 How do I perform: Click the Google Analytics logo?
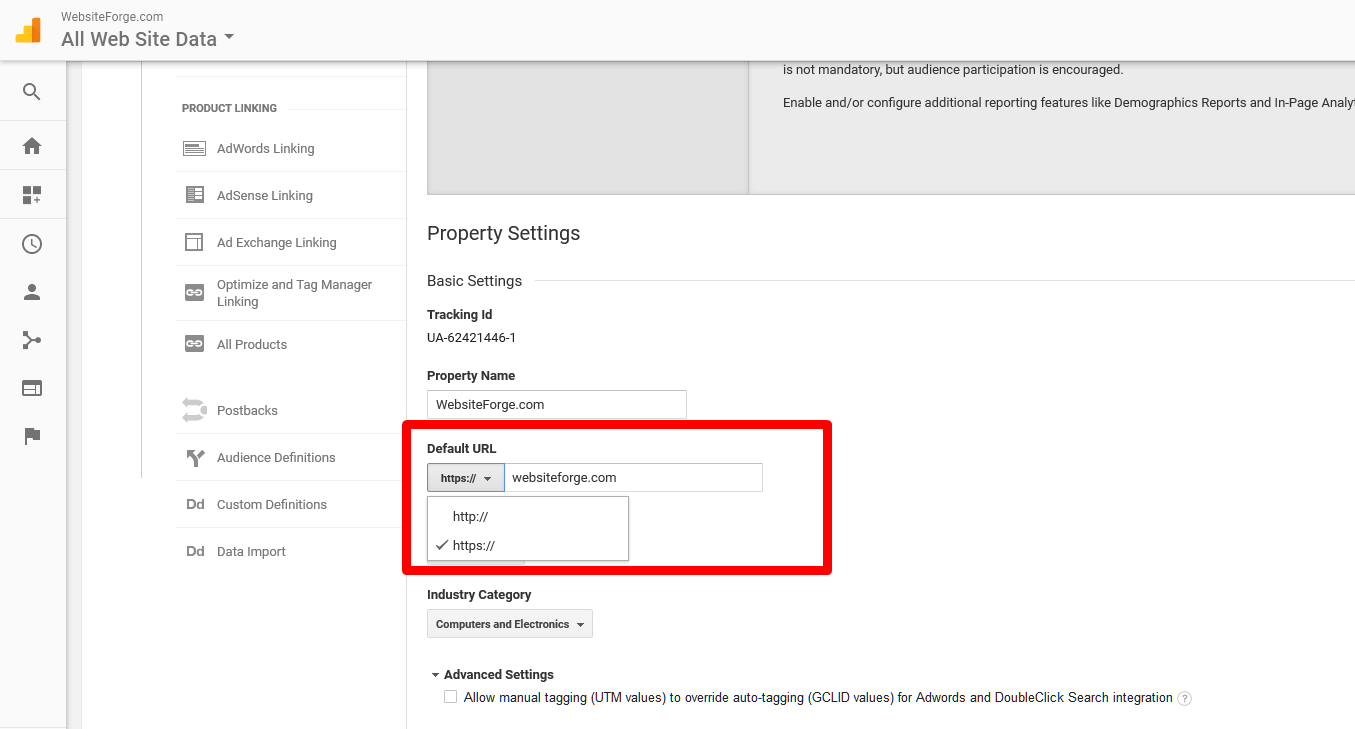pos(28,30)
